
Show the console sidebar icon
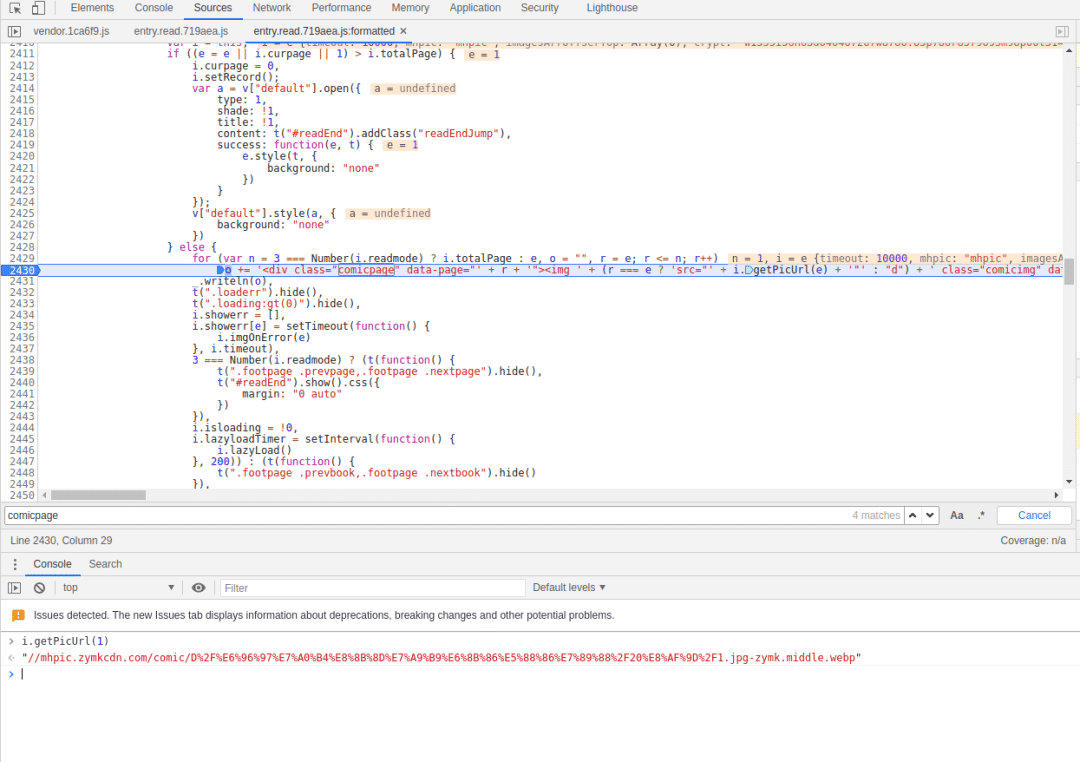pos(14,588)
